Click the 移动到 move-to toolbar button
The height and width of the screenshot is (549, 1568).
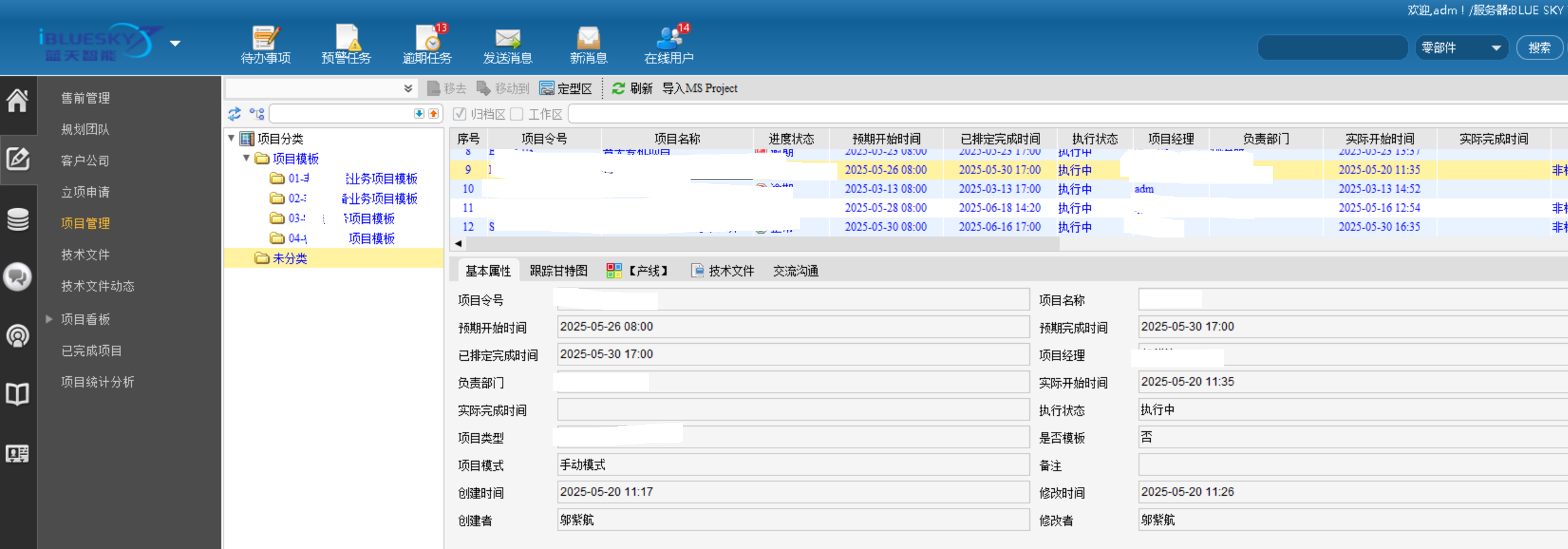point(503,89)
